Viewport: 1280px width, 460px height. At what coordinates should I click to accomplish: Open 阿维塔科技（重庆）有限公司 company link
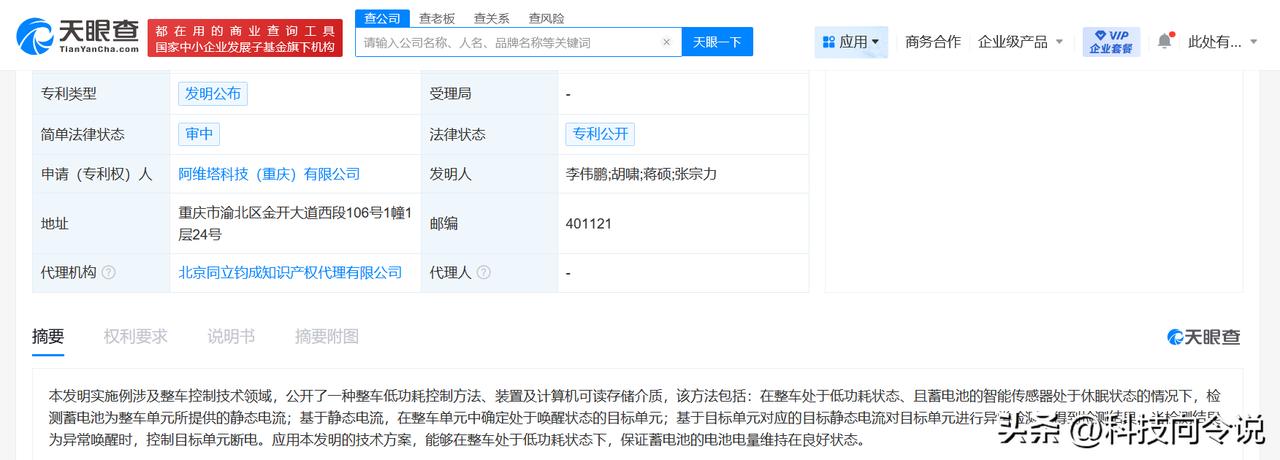(269, 174)
